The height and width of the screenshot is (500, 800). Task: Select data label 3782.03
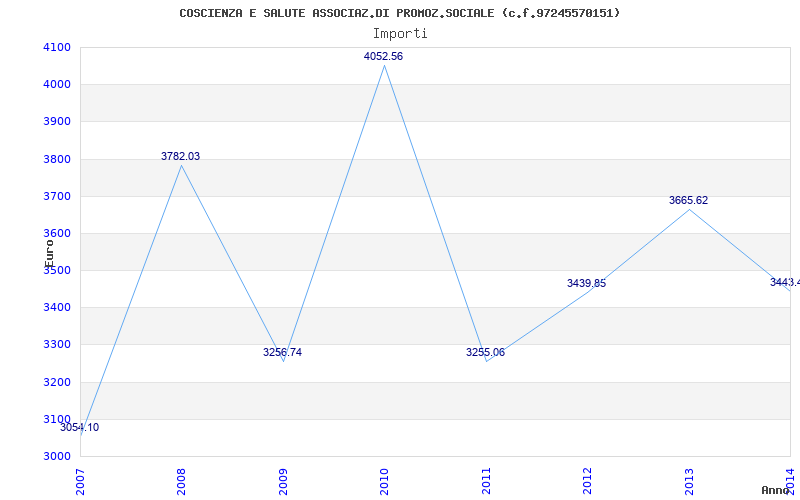coord(181,157)
